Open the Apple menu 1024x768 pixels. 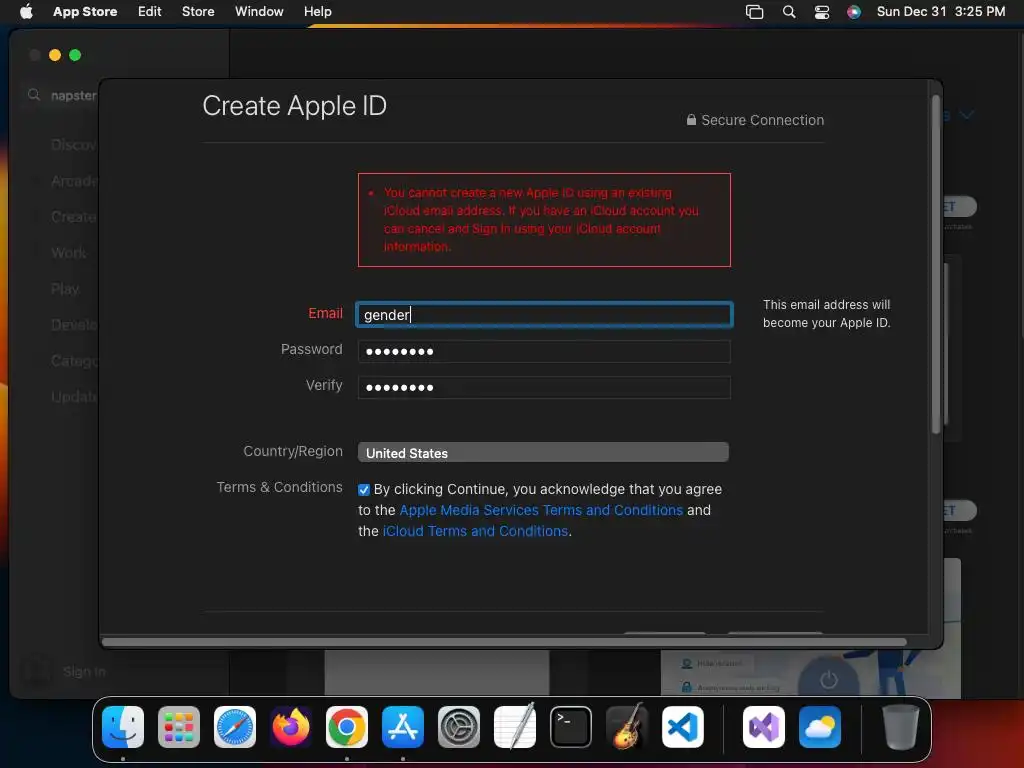26,11
